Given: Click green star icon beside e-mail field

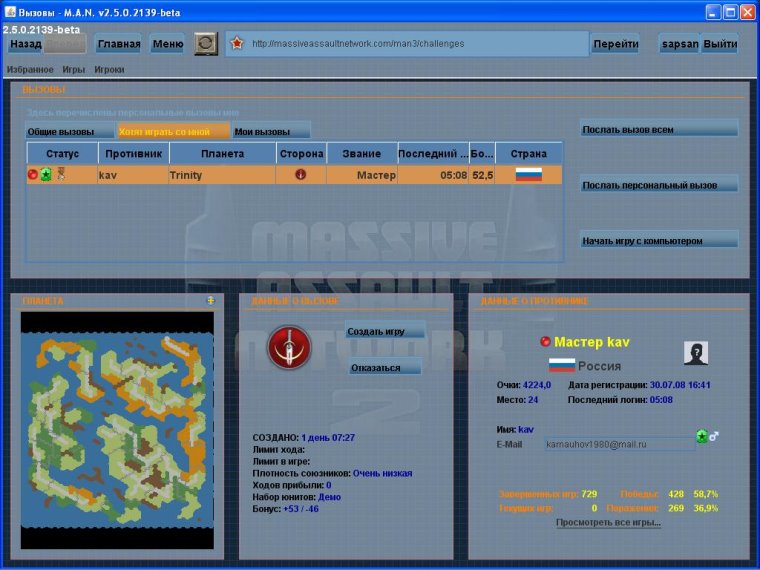Looking at the screenshot, I should [701, 436].
